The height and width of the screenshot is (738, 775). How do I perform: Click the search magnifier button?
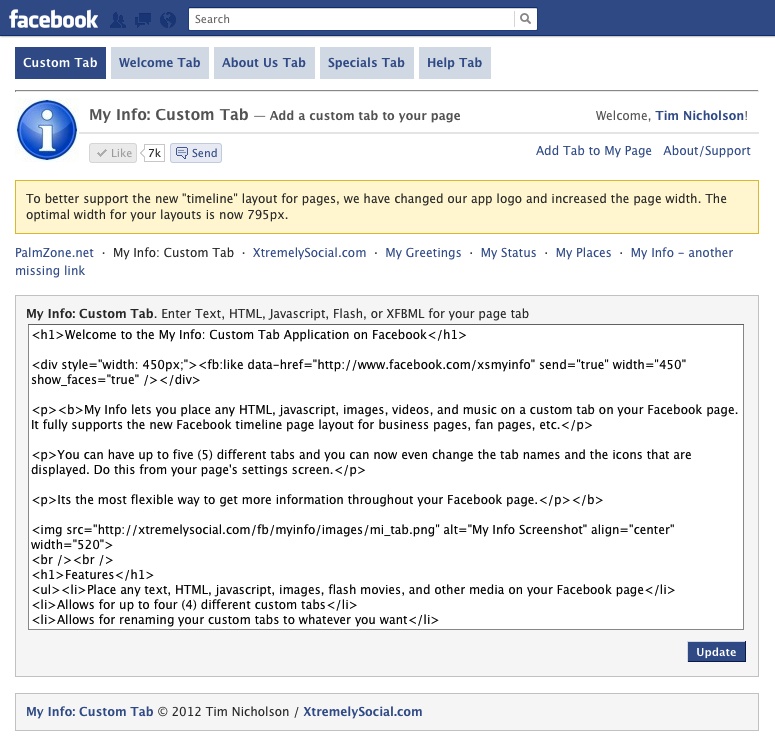[525, 19]
